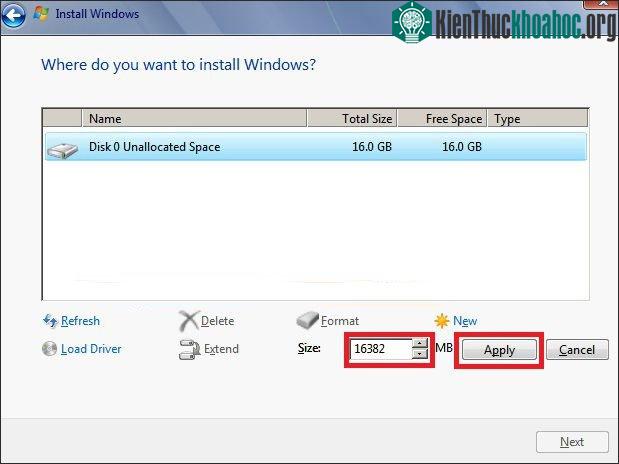Click the Delete option
Screen dimensions: 619x464
point(218,321)
